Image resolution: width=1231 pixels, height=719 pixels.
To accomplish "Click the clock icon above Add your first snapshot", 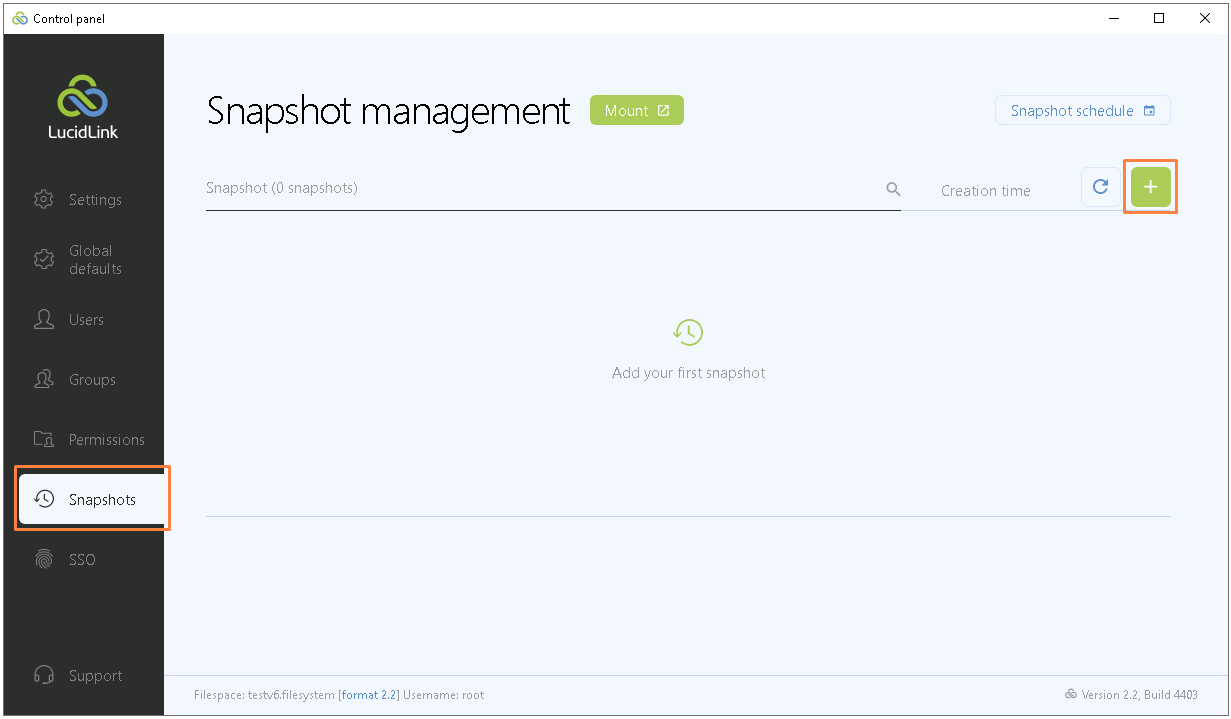I will [x=688, y=332].
